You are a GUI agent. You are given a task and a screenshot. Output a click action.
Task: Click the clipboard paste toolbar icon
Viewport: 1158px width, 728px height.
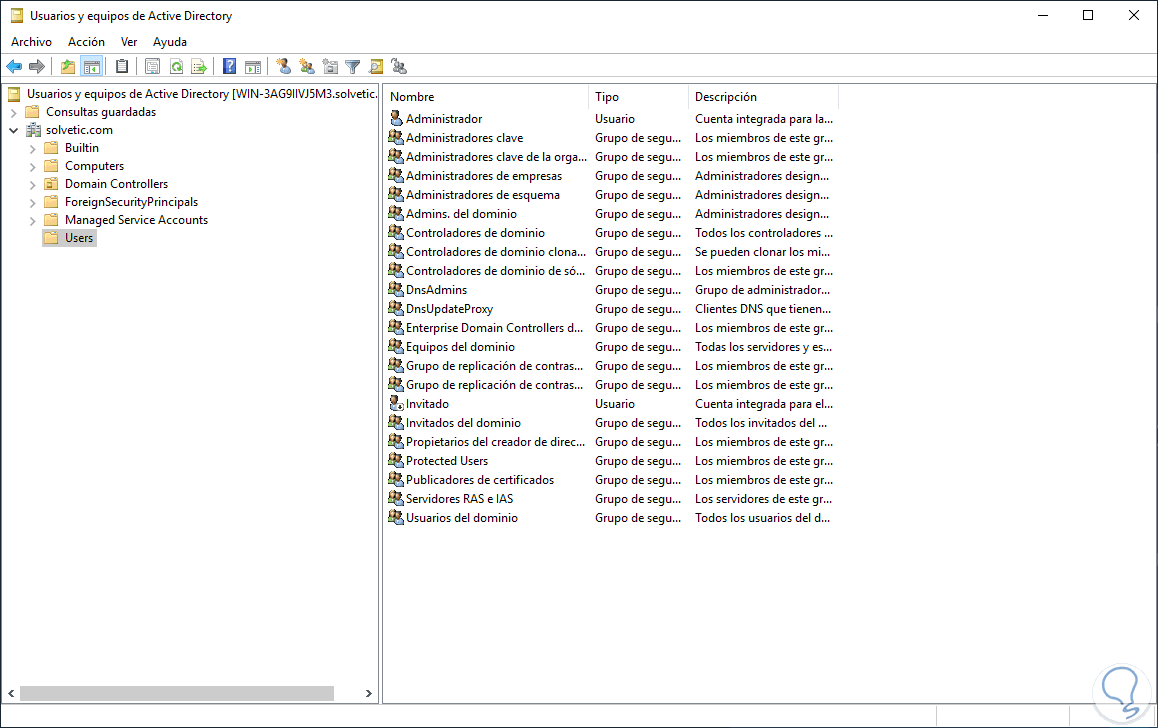122,66
